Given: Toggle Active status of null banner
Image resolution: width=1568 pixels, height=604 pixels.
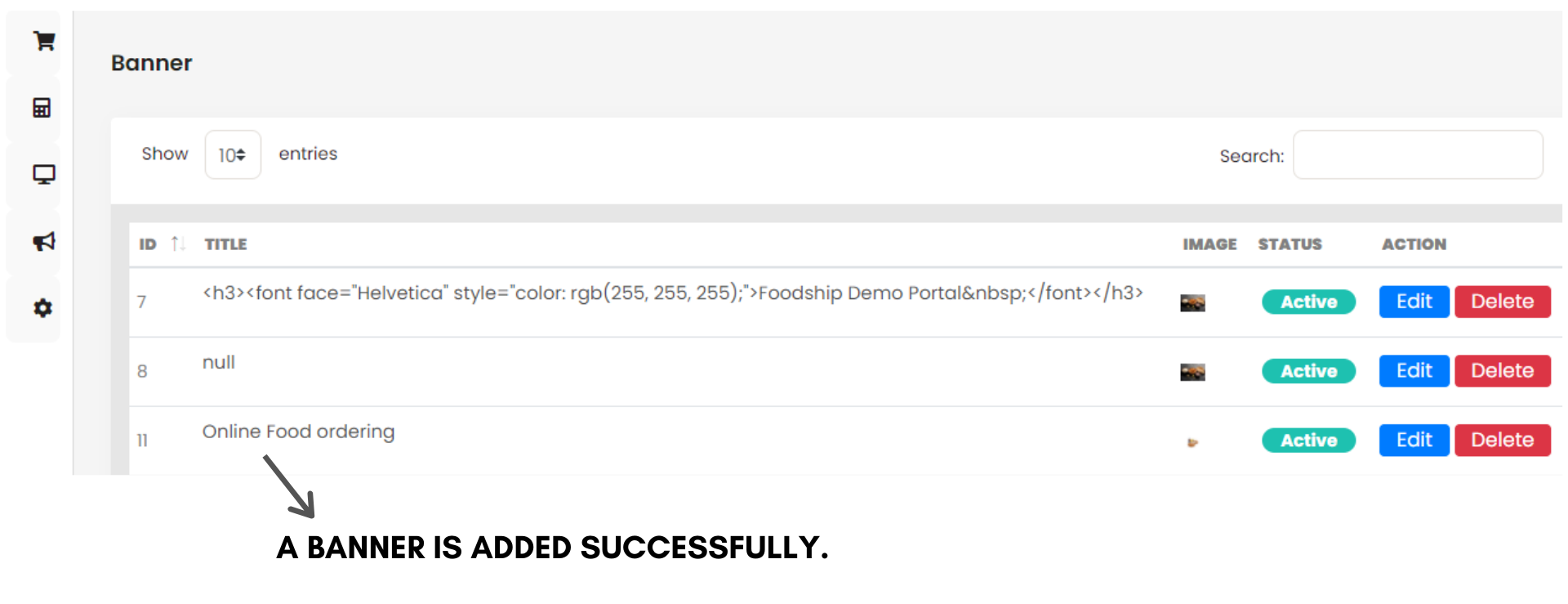Looking at the screenshot, I should [1307, 372].
